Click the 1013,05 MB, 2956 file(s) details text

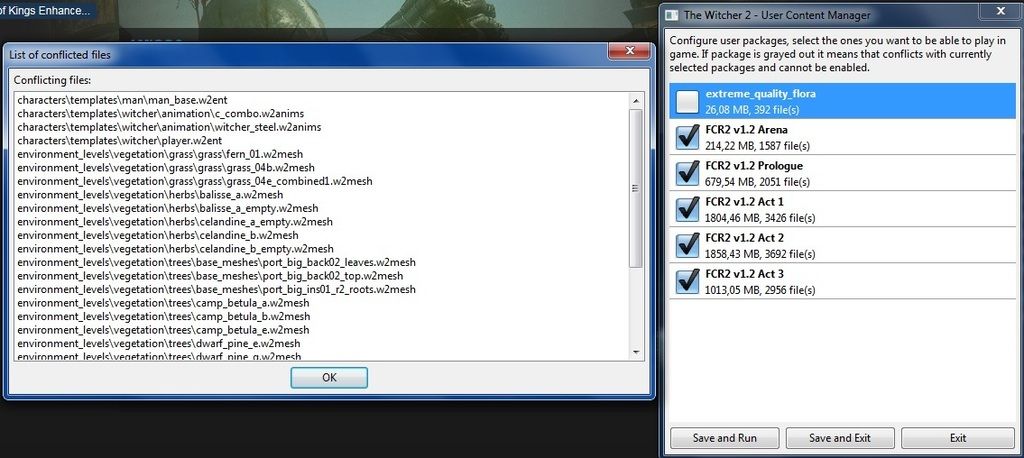(x=760, y=289)
